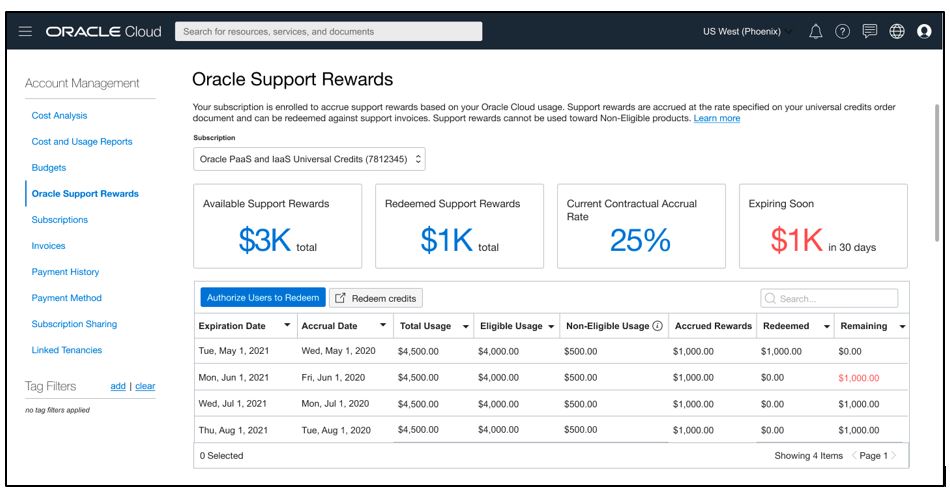The width and height of the screenshot is (950, 493).
Task: Focus the table Search field
Action: tap(829, 299)
